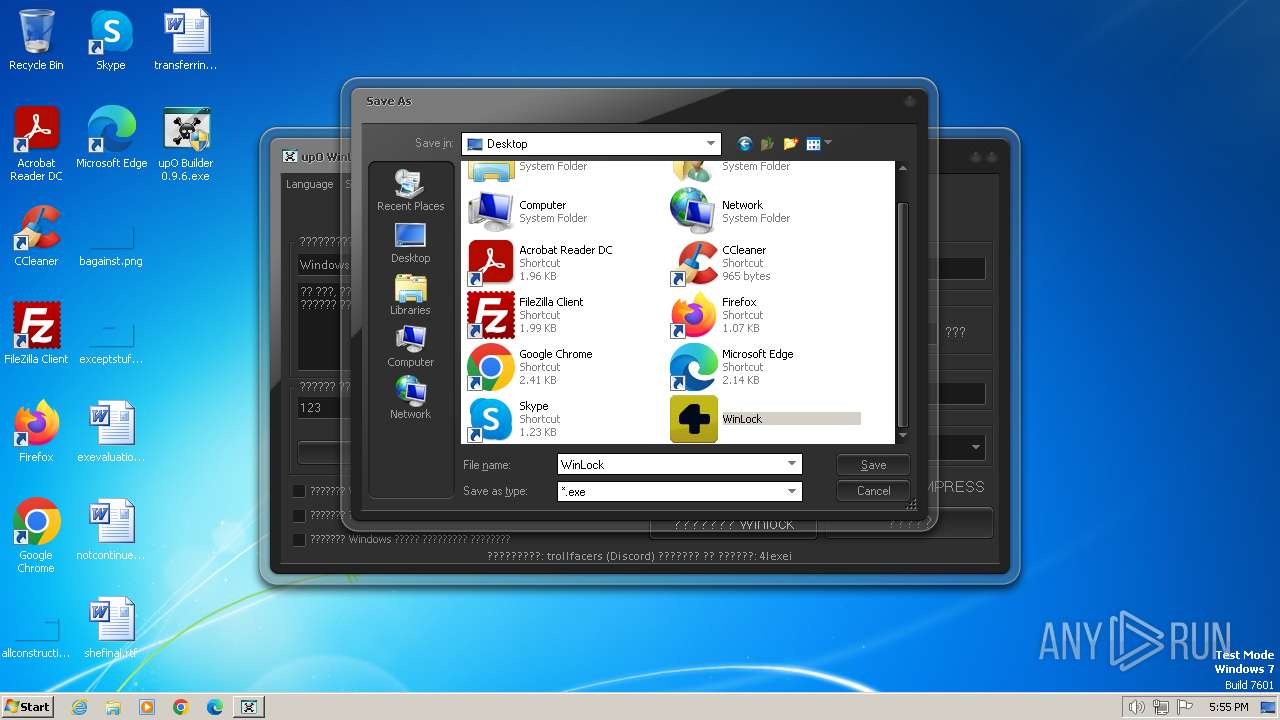
Task: Open Windows Explorer from the taskbar
Action: 113,707
